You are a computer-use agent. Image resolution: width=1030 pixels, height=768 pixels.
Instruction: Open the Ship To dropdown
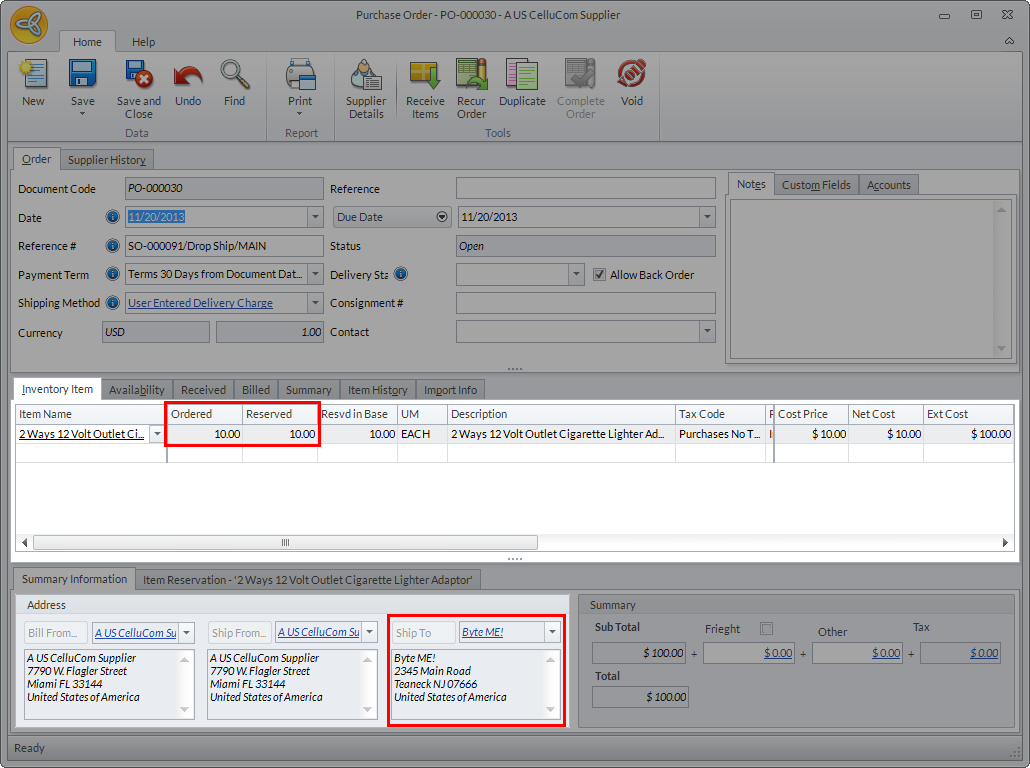(552, 632)
